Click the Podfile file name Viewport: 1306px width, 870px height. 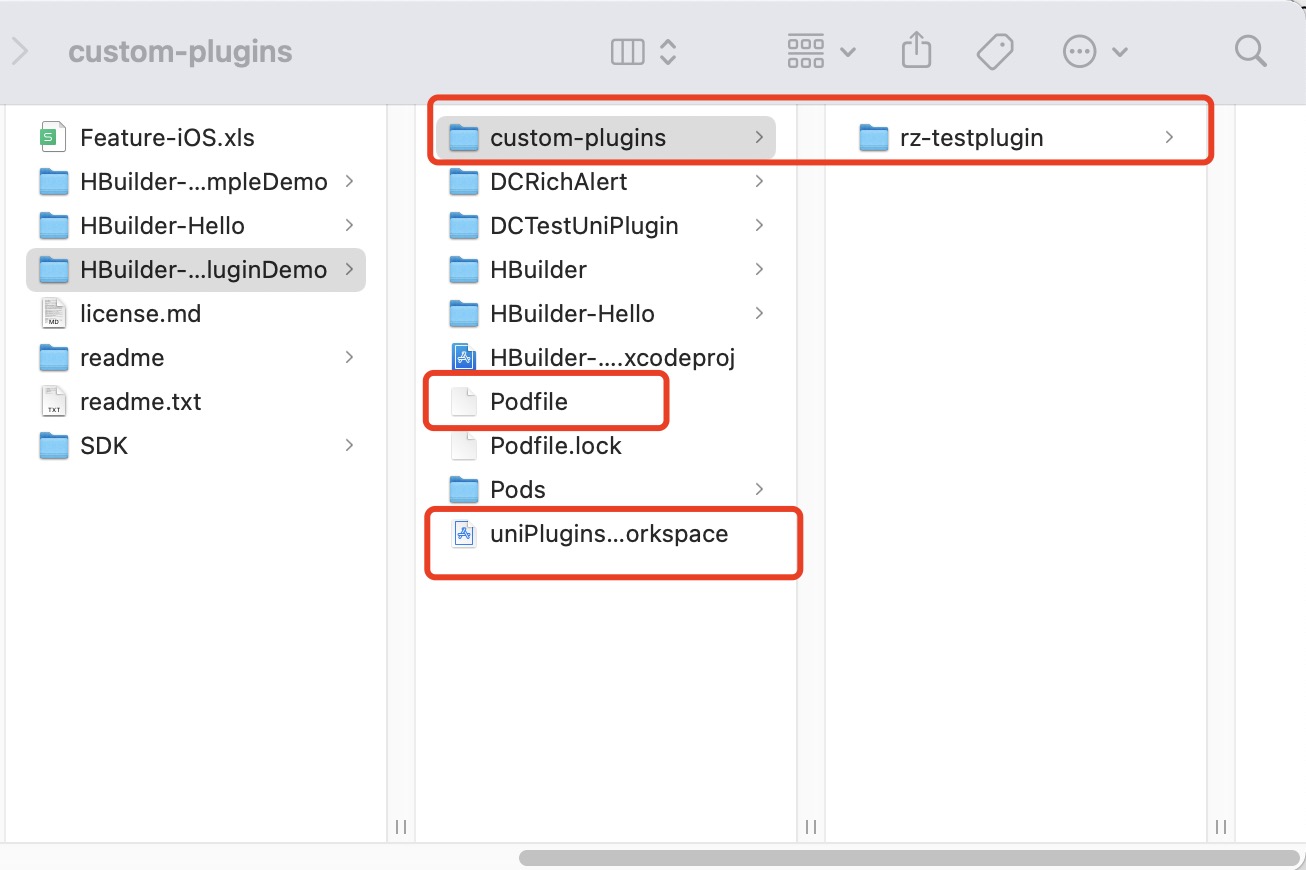(x=529, y=401)
